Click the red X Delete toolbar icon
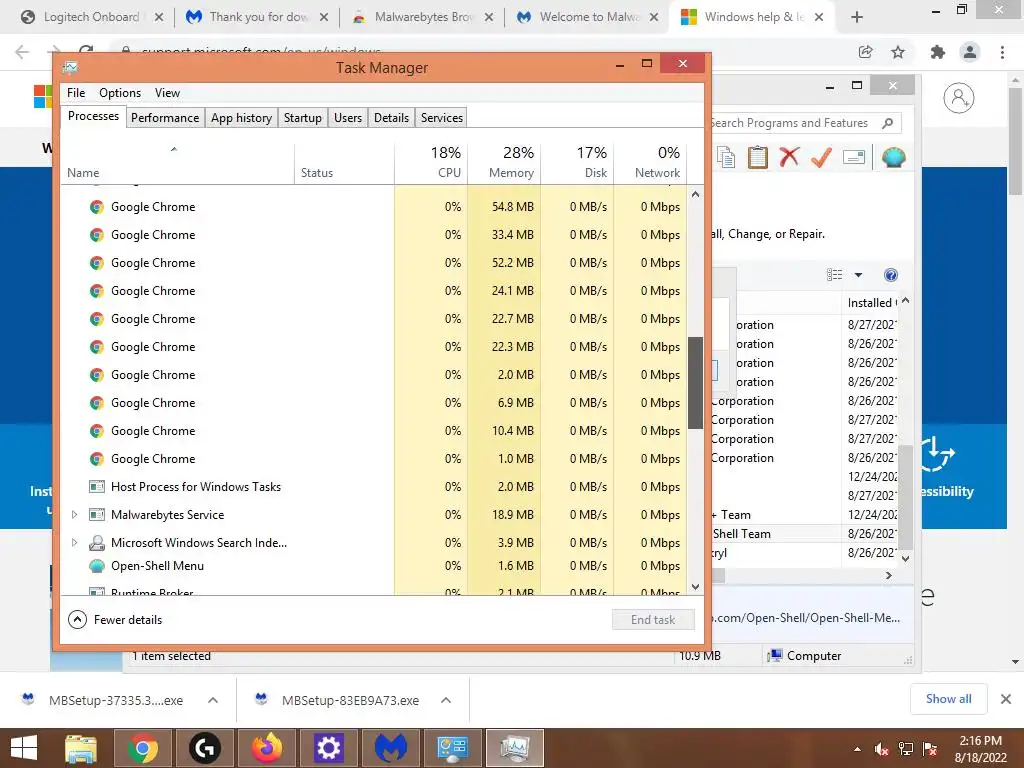This screenshot has width=1024, height=768. pos(790,157)
